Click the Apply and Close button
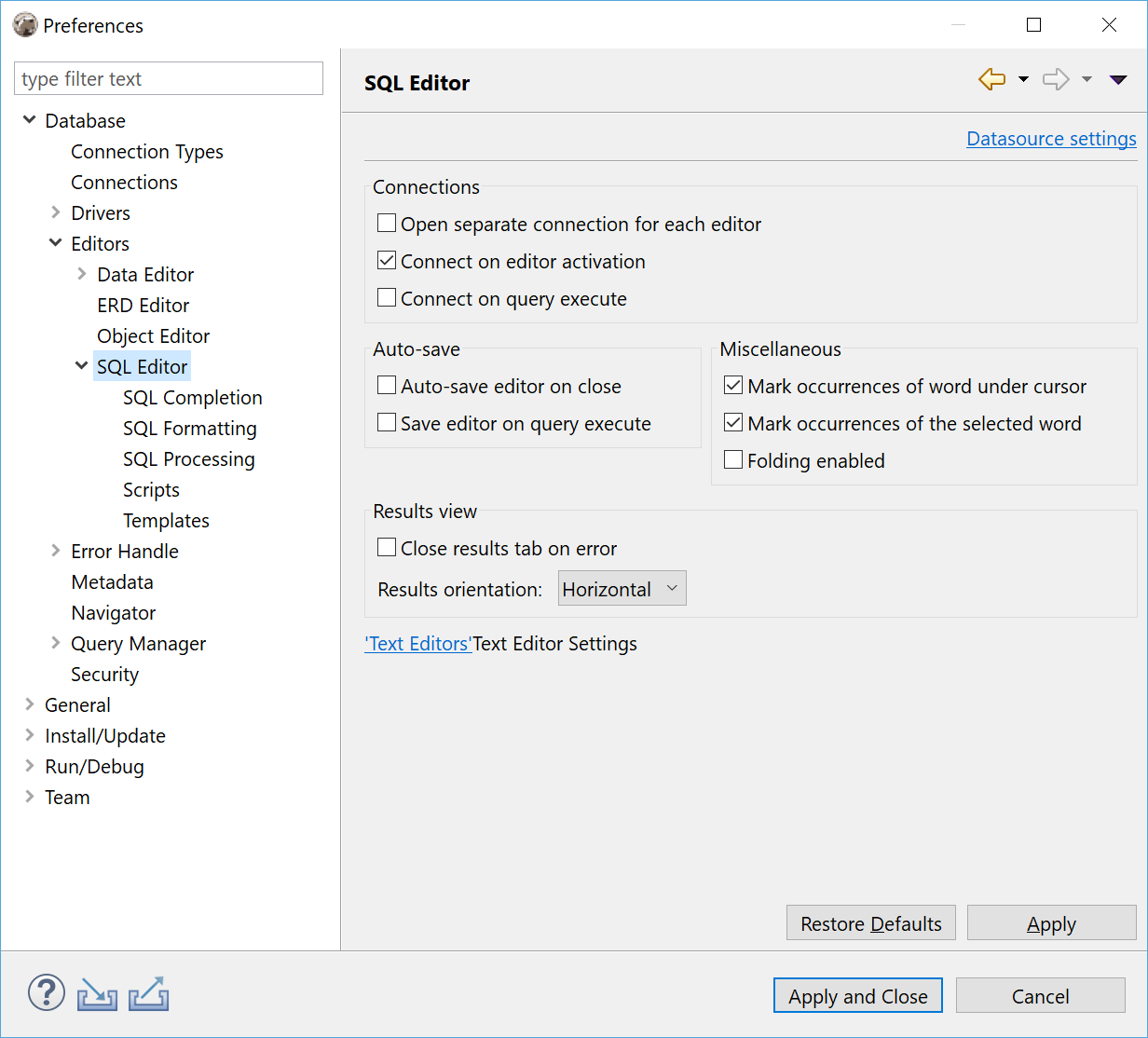Viewport: 1148px width, 1038px height. 857,995
